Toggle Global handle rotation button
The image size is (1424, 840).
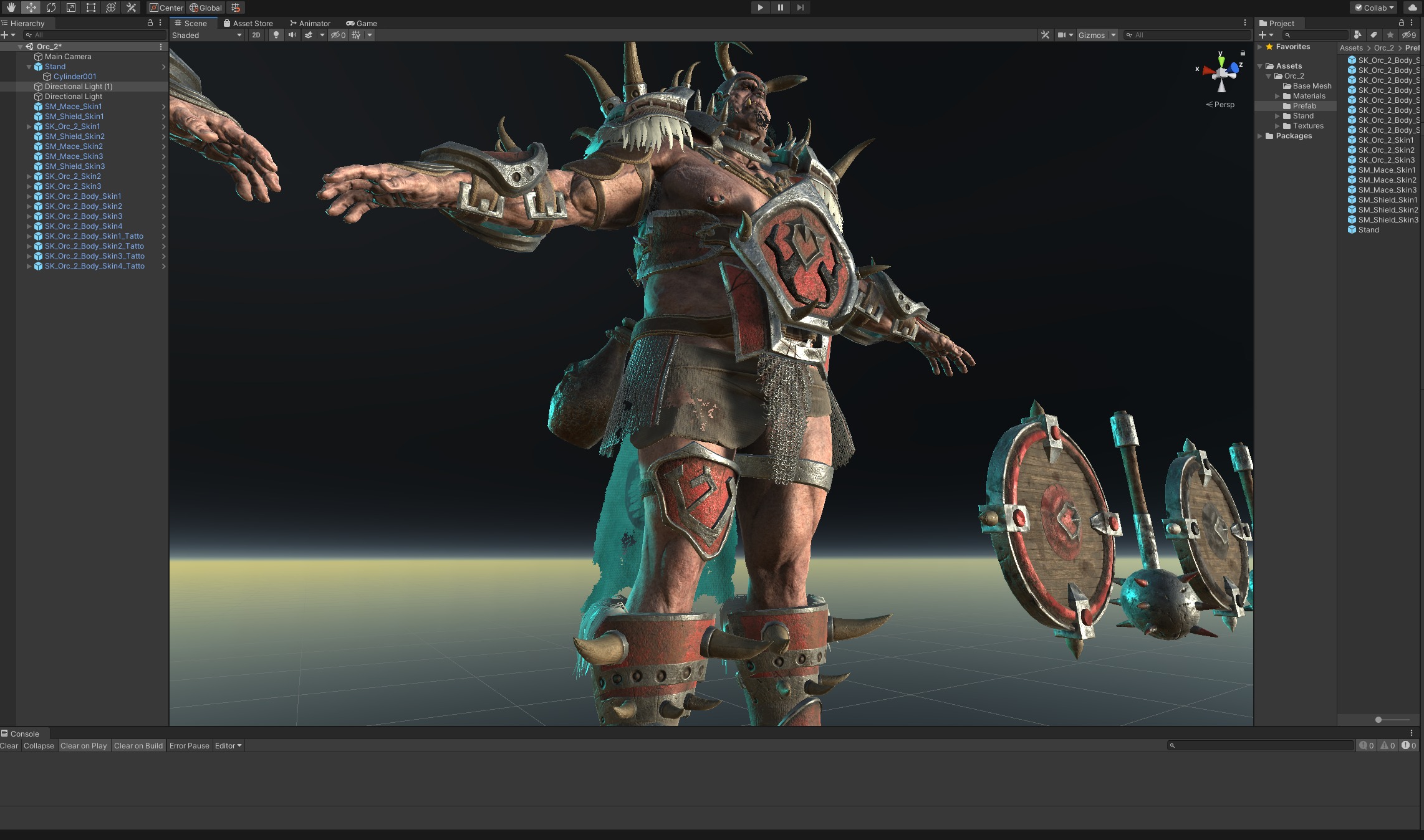click(206, 7)
